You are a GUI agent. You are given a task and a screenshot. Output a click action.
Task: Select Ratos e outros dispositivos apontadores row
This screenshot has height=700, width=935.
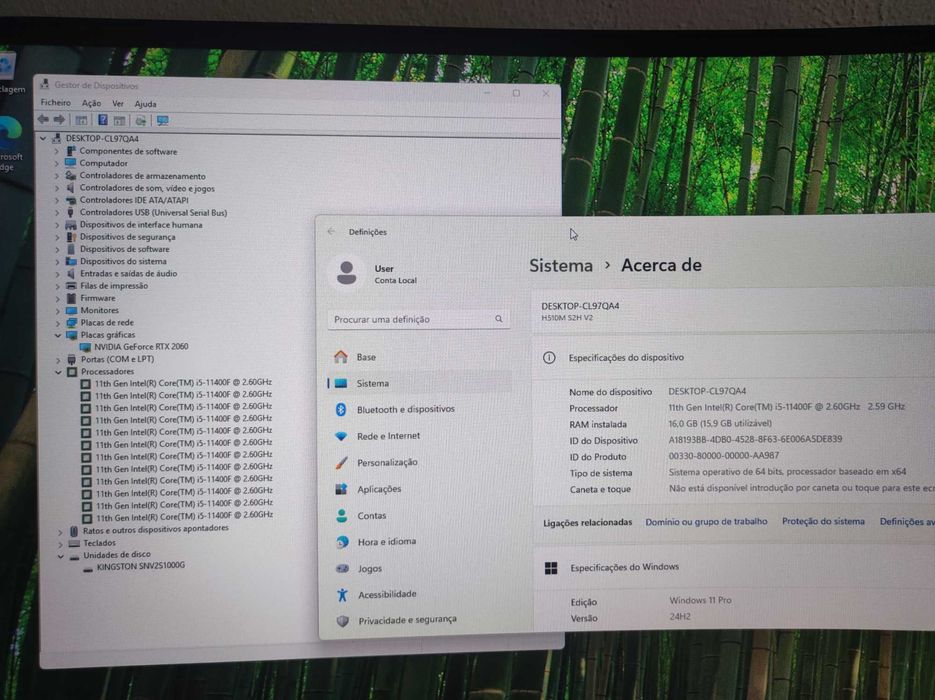pyautogui.click(x=155, y=529)
